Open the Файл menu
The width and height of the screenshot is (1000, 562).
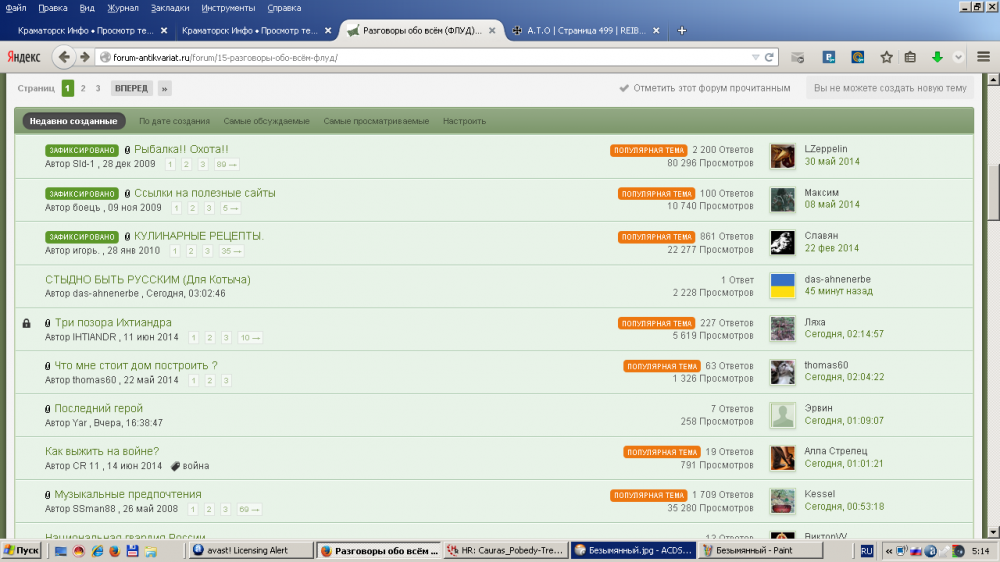click(x=16, y=8)
